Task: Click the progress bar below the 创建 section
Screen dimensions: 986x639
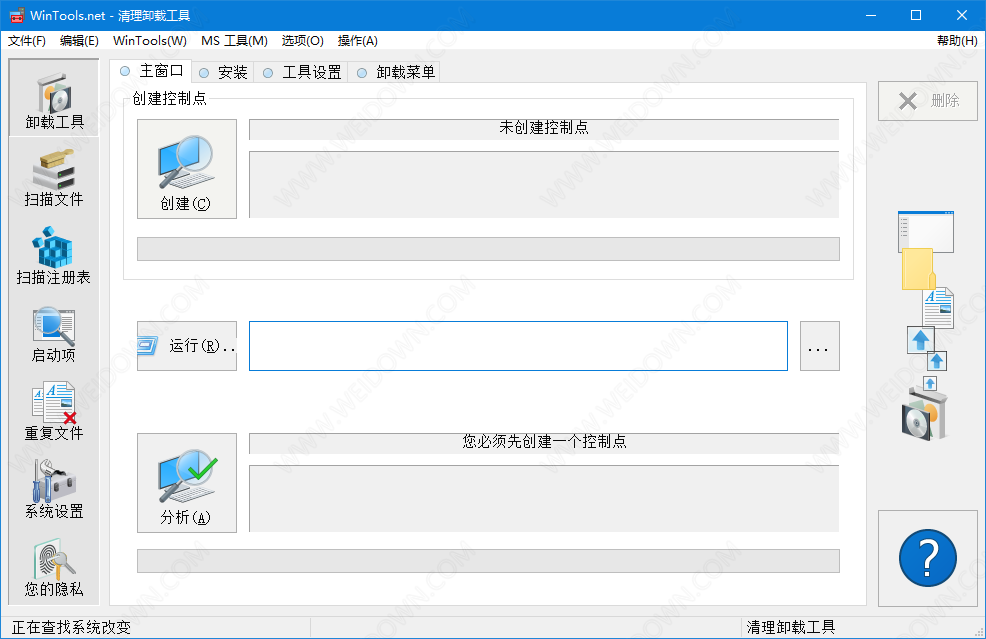Action: 489,249
